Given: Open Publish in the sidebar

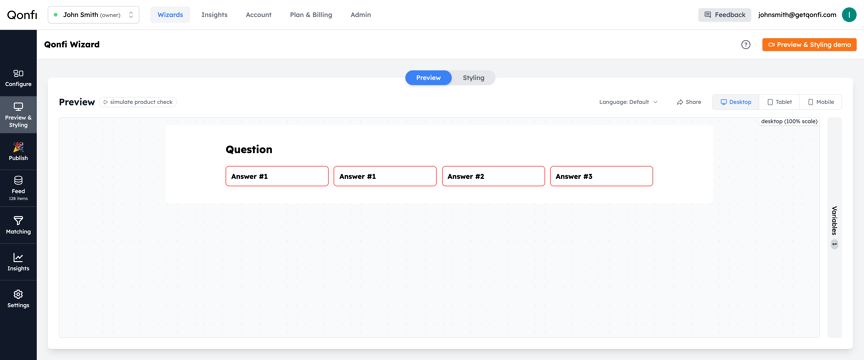Looking at the screenshot, I should point(18,151).
